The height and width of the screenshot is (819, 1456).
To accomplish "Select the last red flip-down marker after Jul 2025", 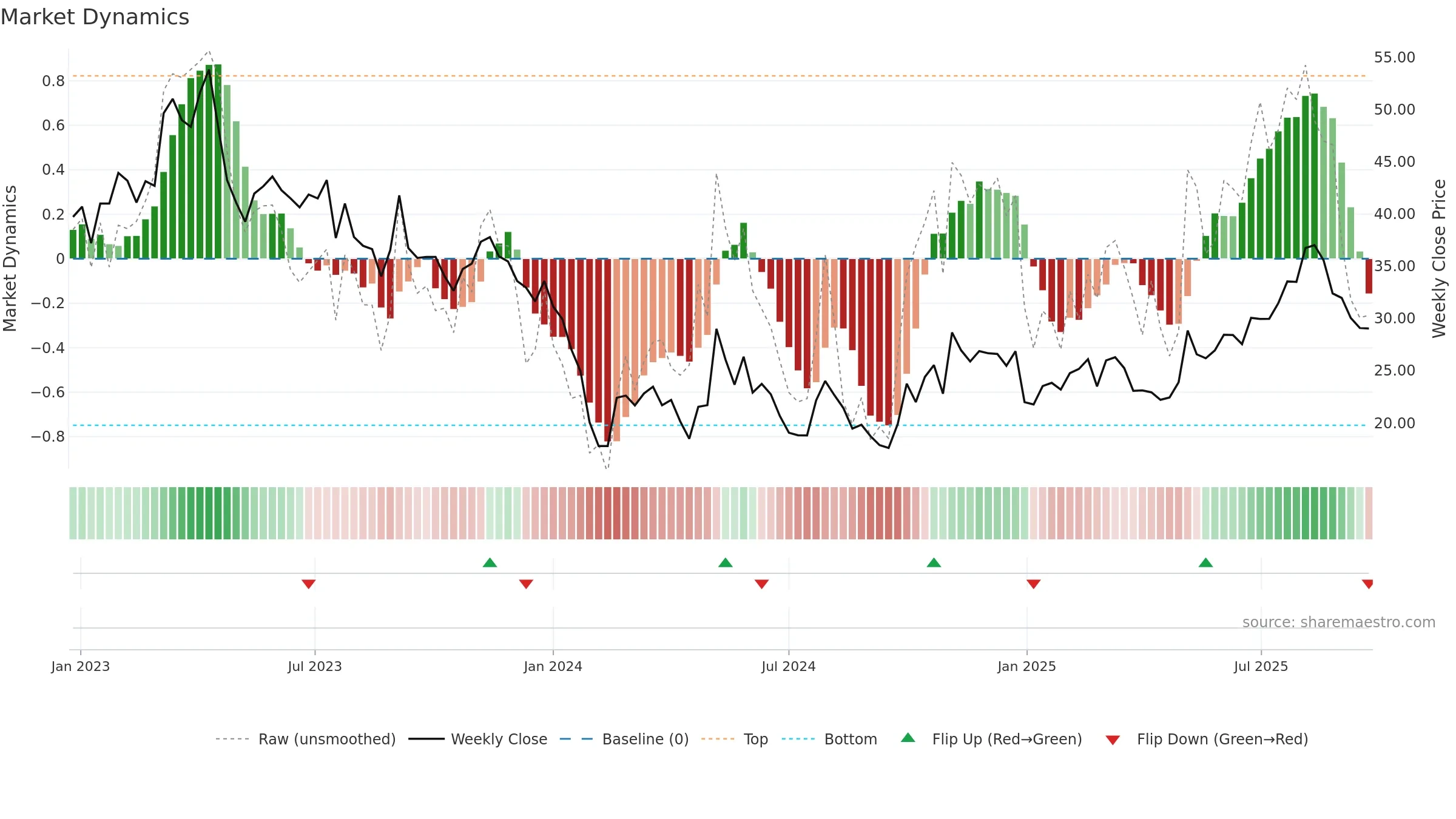I will click(x=1367, y=584).
